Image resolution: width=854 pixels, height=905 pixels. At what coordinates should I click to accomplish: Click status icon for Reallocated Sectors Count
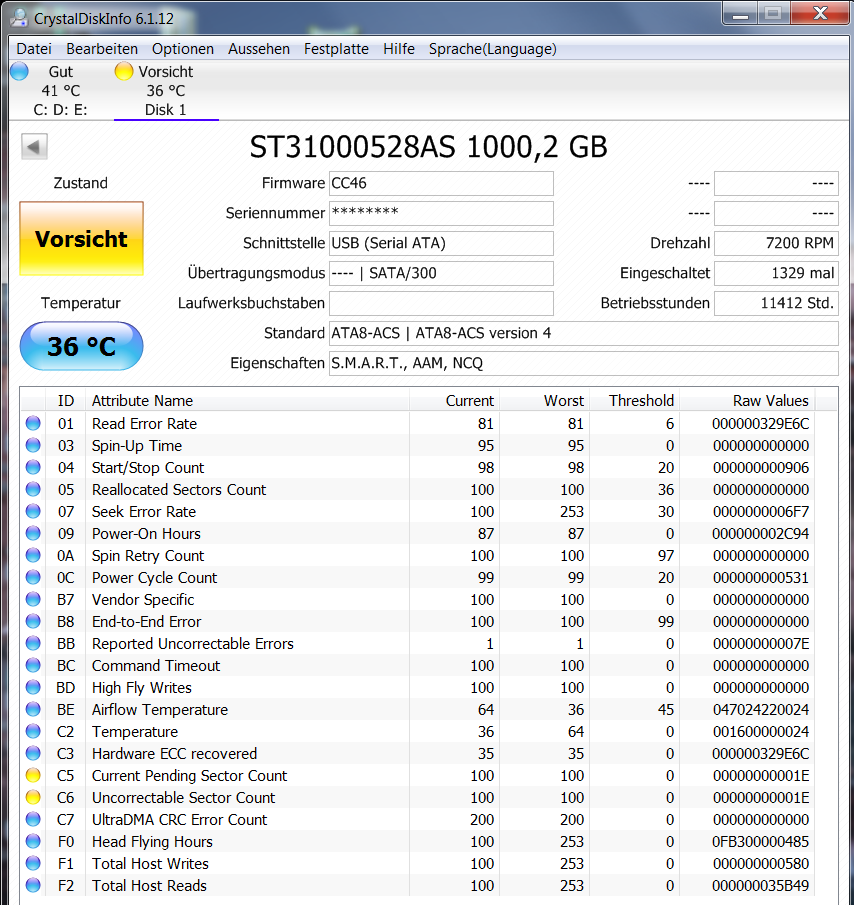[33, 489]
